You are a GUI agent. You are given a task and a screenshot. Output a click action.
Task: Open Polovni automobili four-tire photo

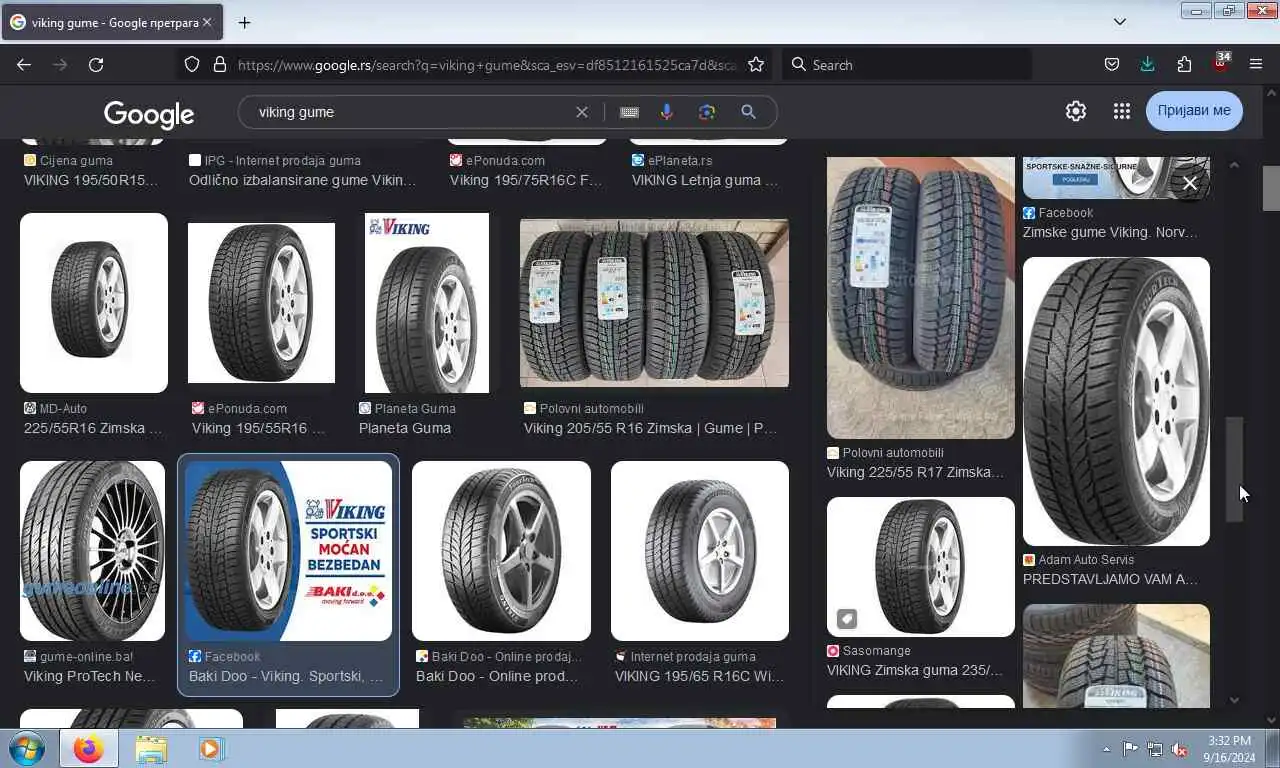(x=654, y=303)
